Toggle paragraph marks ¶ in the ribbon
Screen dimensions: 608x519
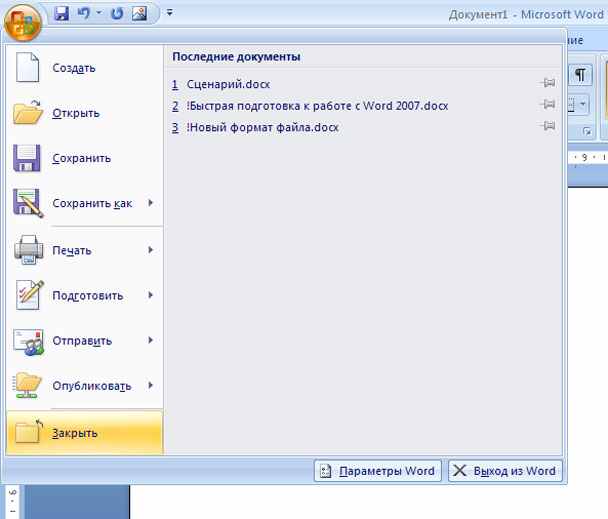click(580, 74)
